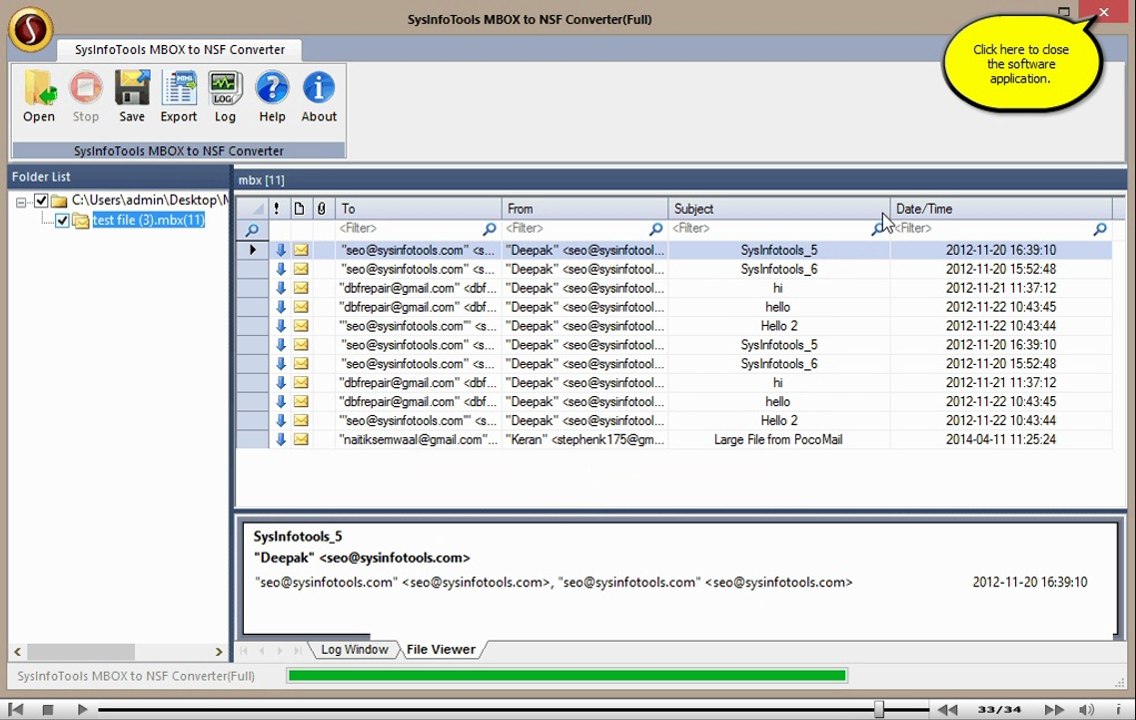Click the search icon in To filter

pos(490,229)
